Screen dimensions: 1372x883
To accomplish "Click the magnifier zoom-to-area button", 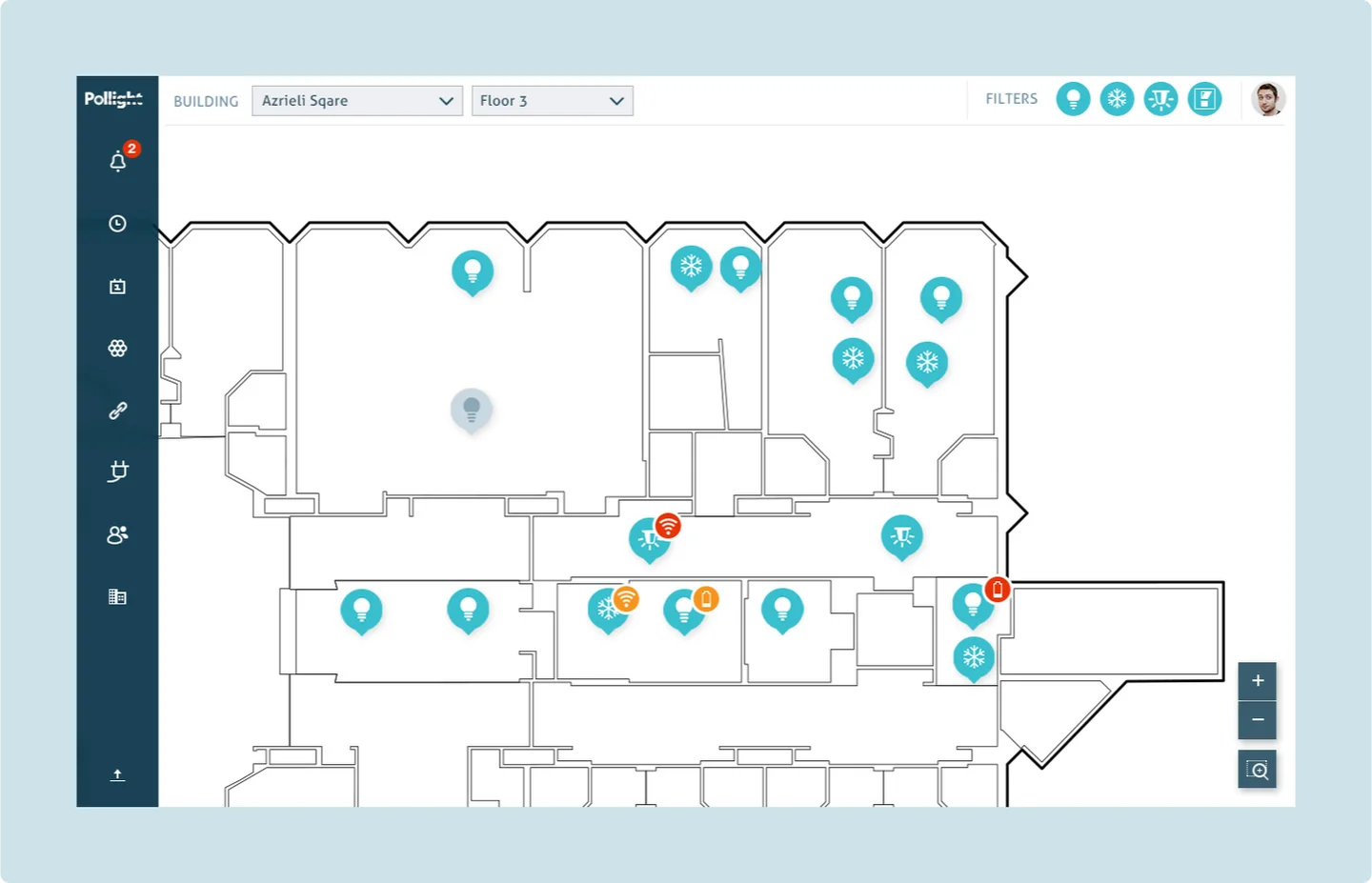I will click(x=1257, y=770).
